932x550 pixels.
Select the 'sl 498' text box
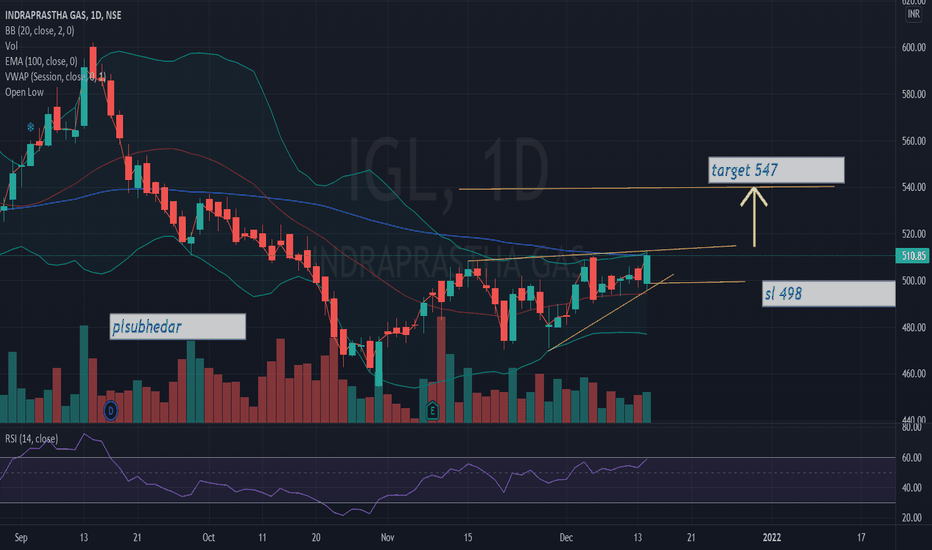pos(829,294)
